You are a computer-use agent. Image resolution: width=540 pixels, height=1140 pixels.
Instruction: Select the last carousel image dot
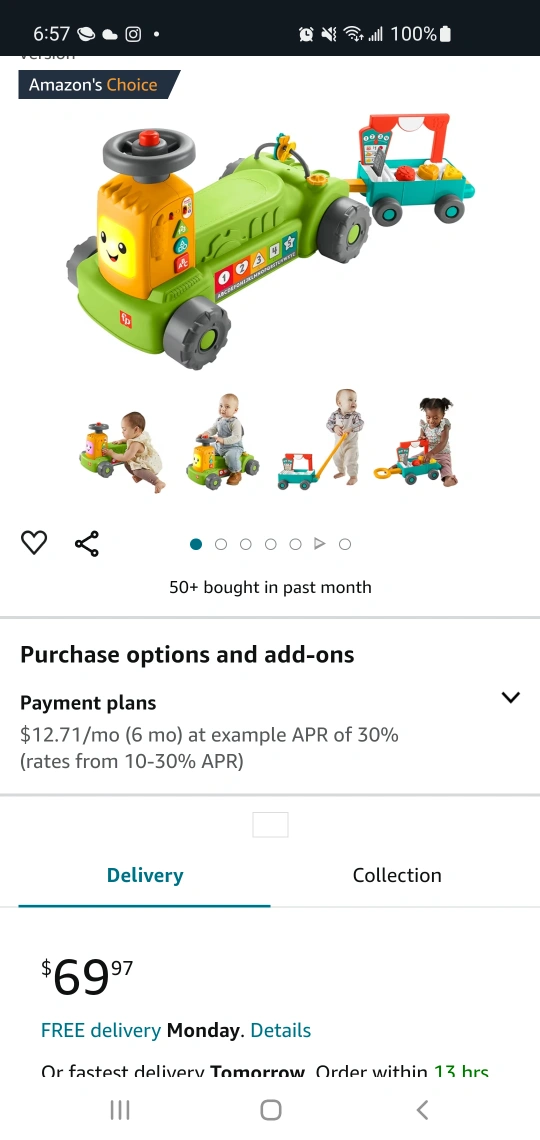pos(345,544)
